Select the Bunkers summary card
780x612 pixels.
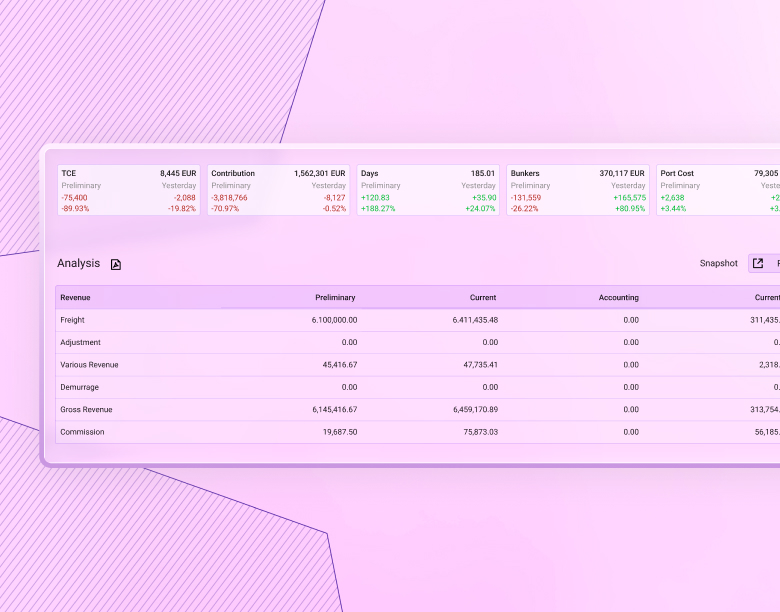point(578,190)
